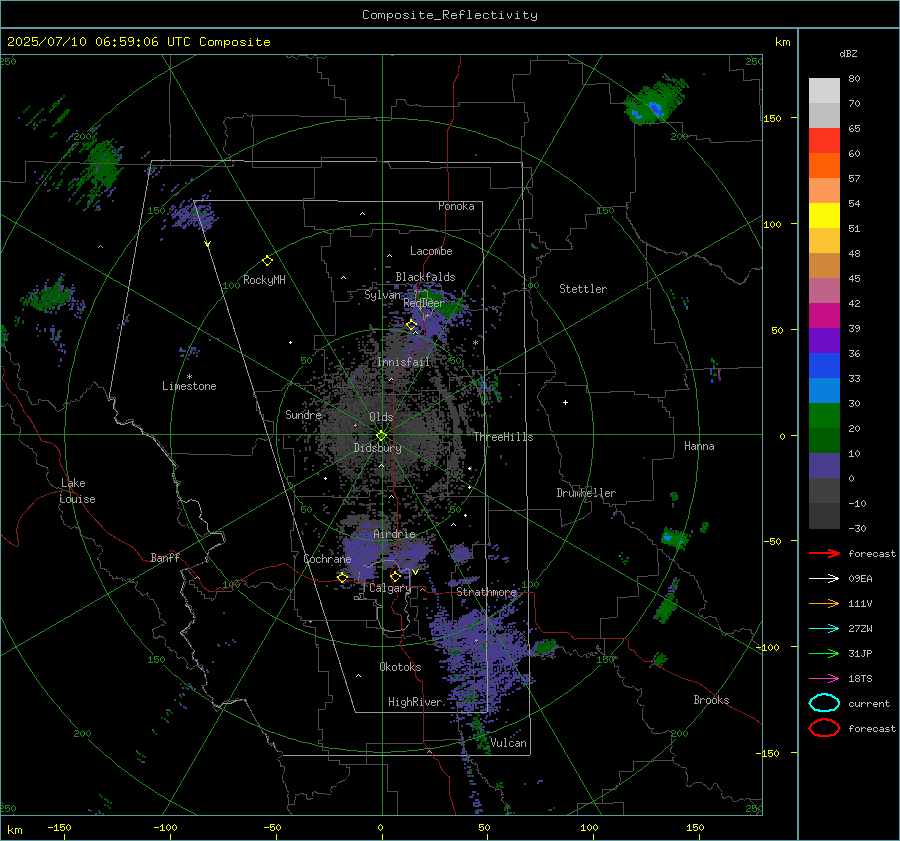
Task: Click the red forecast ellipse legend icon
Action: coord(824,728)
